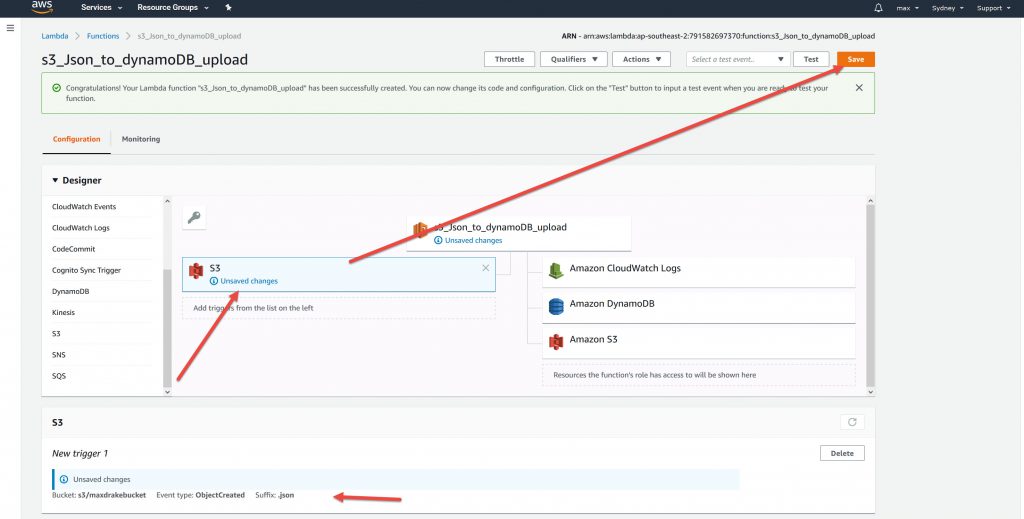This screenshot has width=1024, height=519.
Task: Delete the new S3 trigger
Action: pyautogui.click(x=841, y=453)
